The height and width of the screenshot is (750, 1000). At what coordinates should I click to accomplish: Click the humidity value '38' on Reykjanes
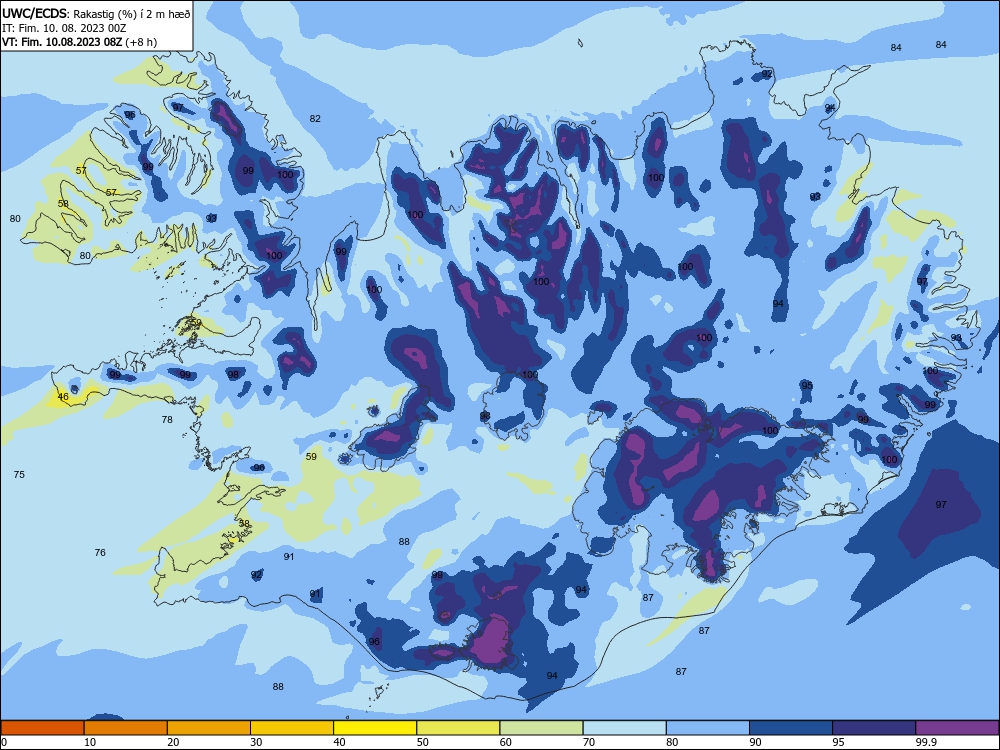244,523
